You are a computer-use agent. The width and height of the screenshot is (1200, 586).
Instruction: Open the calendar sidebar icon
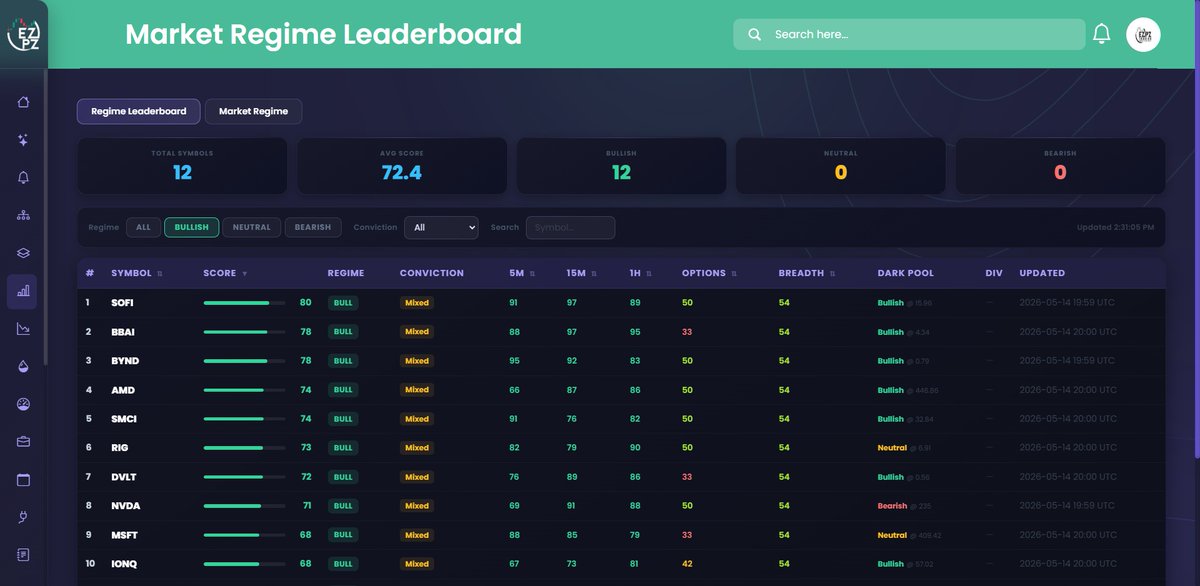(23, 479)
